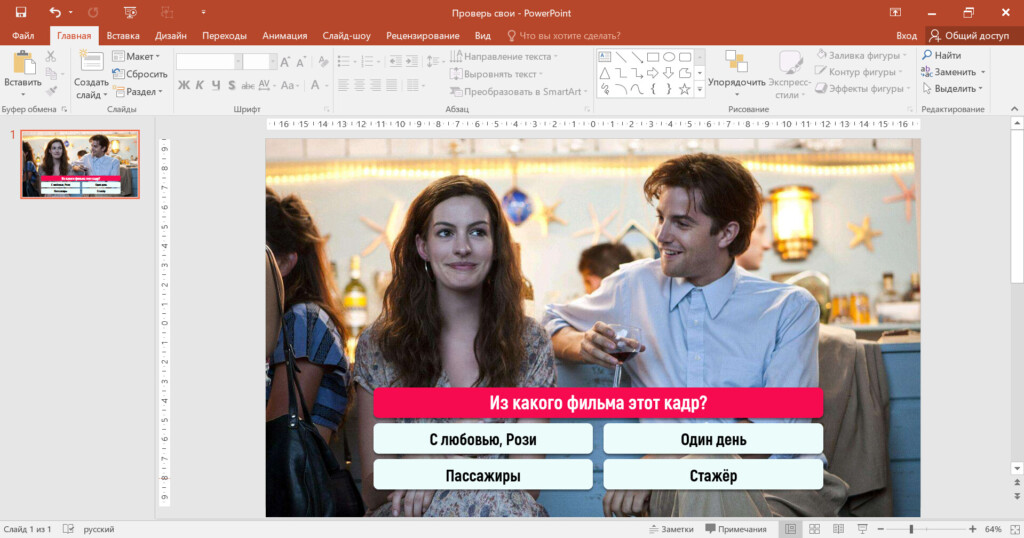The height and width of the screenshot is (538, 1024).
Task: Click the Sign in (Вход) link
Action: pos(906,35)
